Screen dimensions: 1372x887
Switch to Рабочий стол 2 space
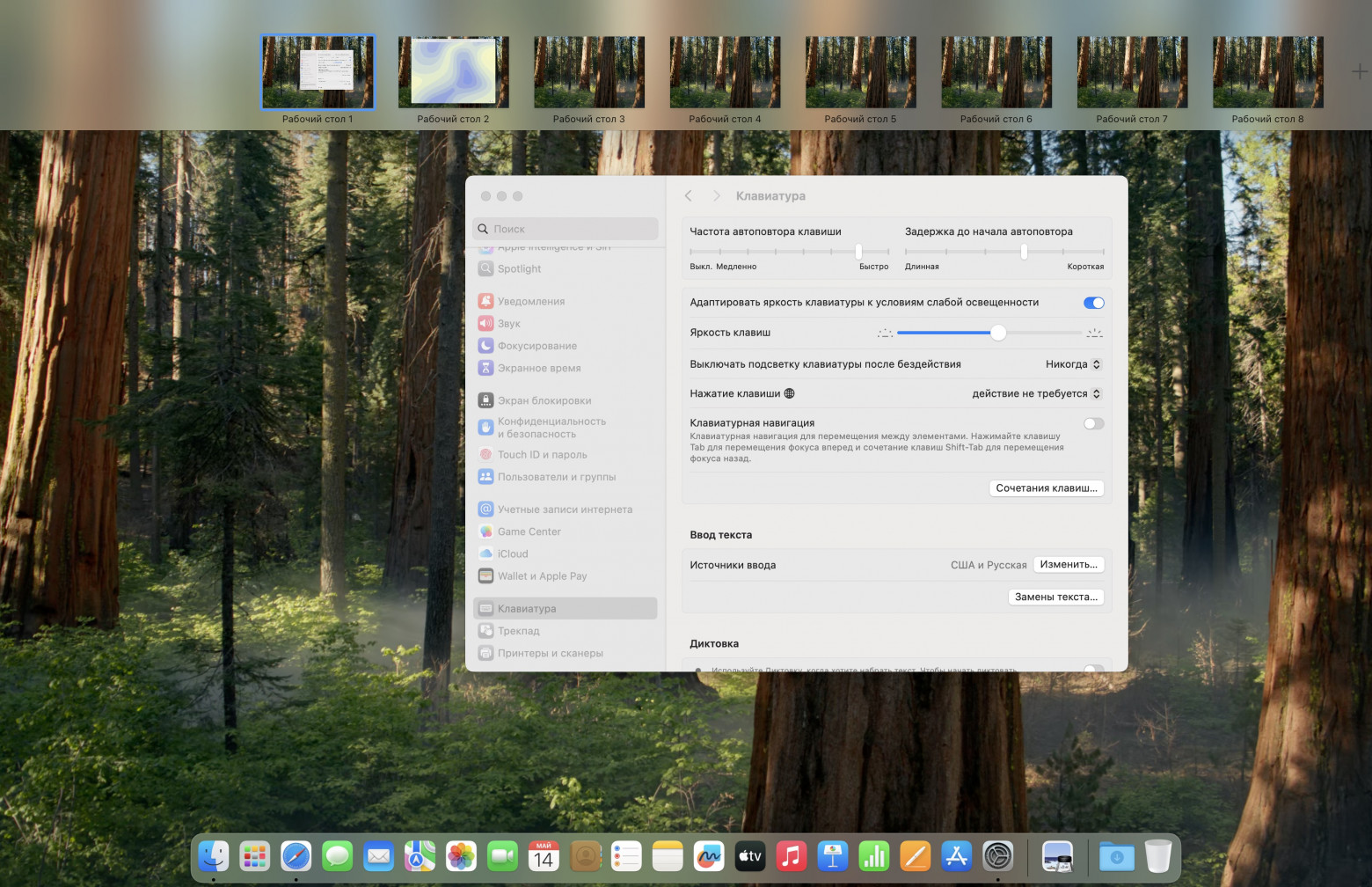[453, 70]
